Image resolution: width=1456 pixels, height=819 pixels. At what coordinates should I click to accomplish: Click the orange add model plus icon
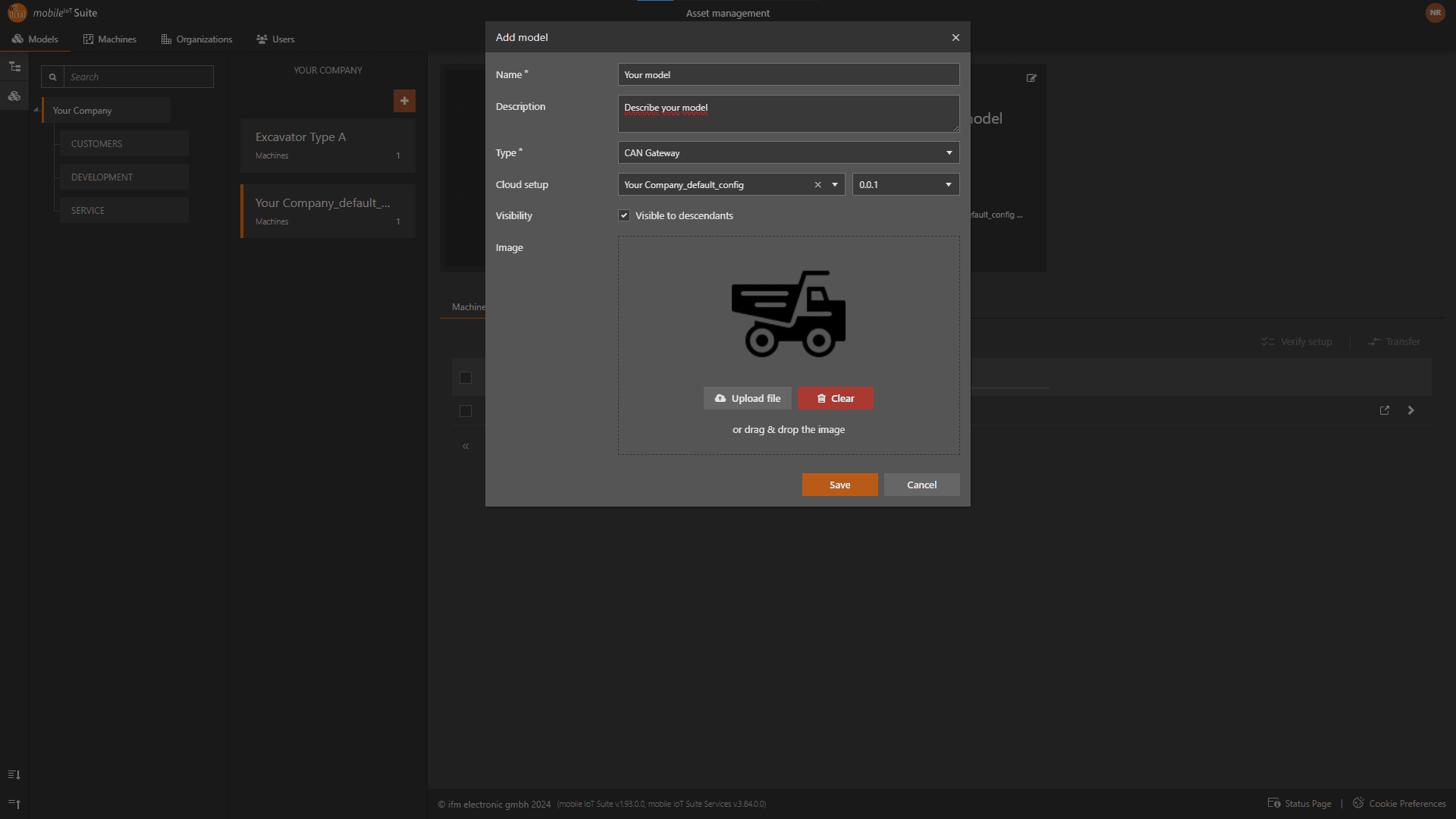pyautogui.click(x=404, y=101)
